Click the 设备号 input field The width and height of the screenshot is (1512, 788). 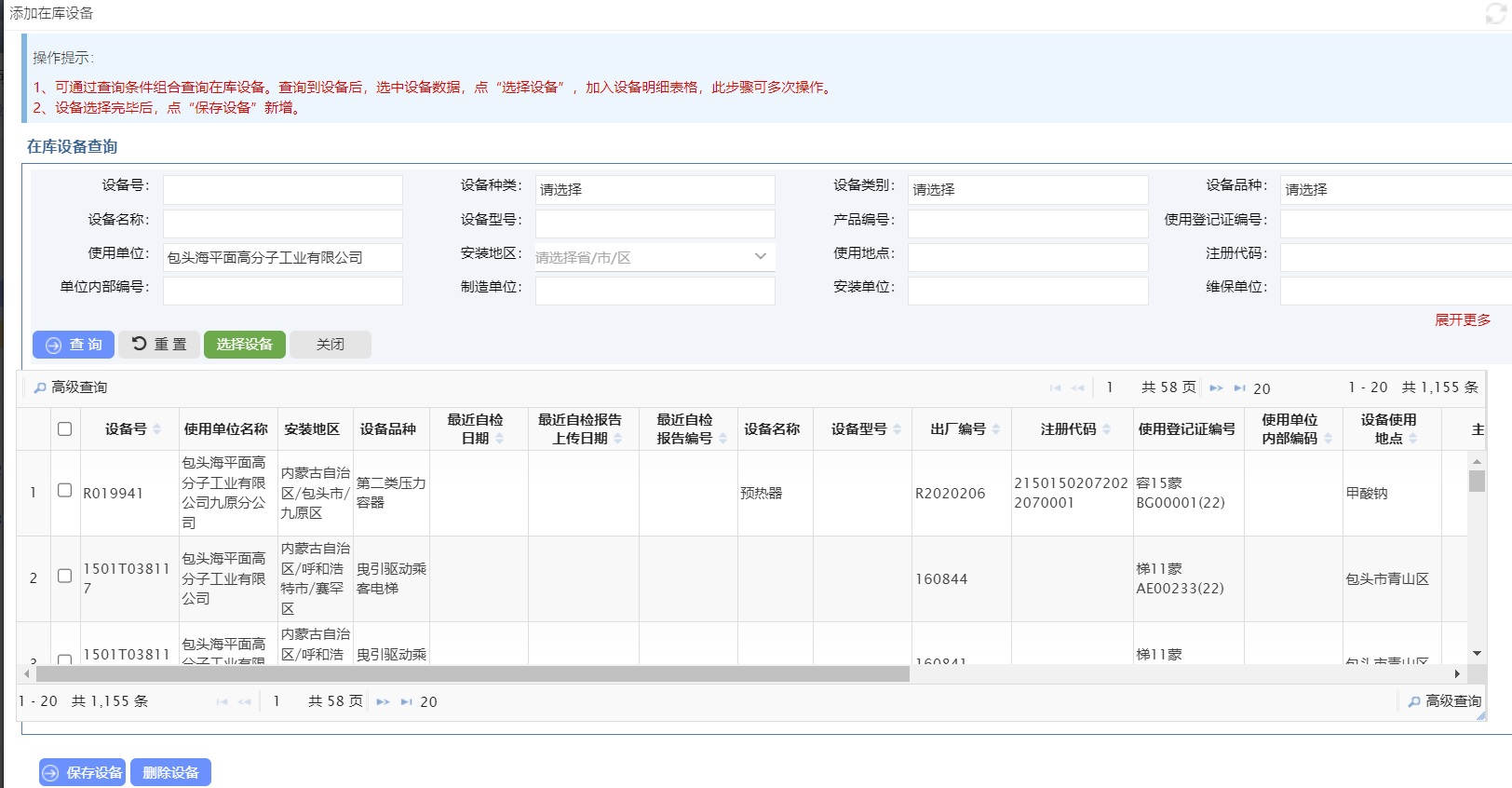283,190
